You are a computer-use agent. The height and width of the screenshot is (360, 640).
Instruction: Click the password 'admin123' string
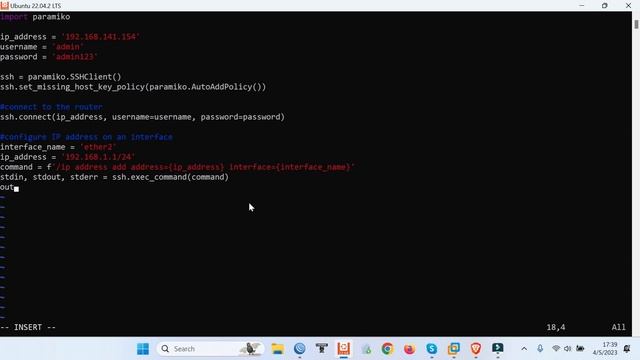click(x=75, y=57)
